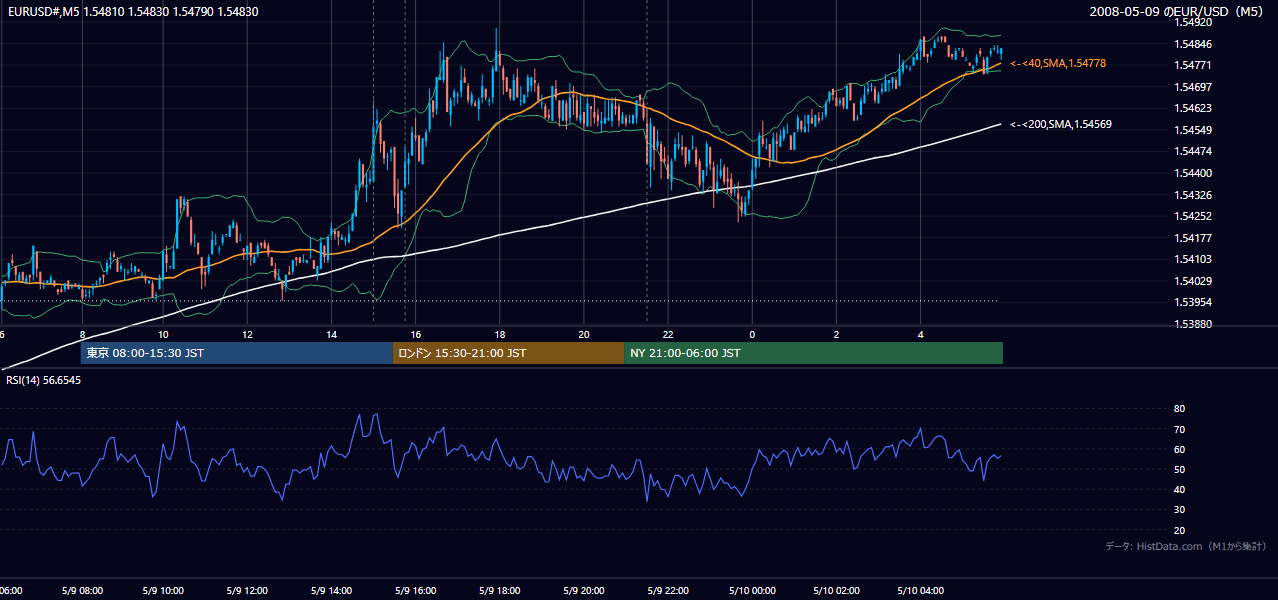This screenshot has width=1278, height=600.
Task: Click price axis value 1.54623
Action: click(1193, 108)
